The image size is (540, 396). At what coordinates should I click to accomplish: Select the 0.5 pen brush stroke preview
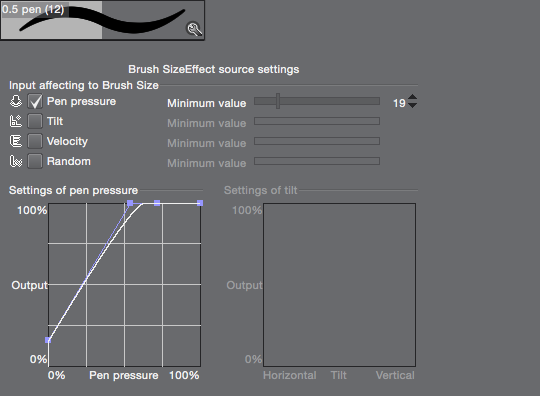(102, 20)
